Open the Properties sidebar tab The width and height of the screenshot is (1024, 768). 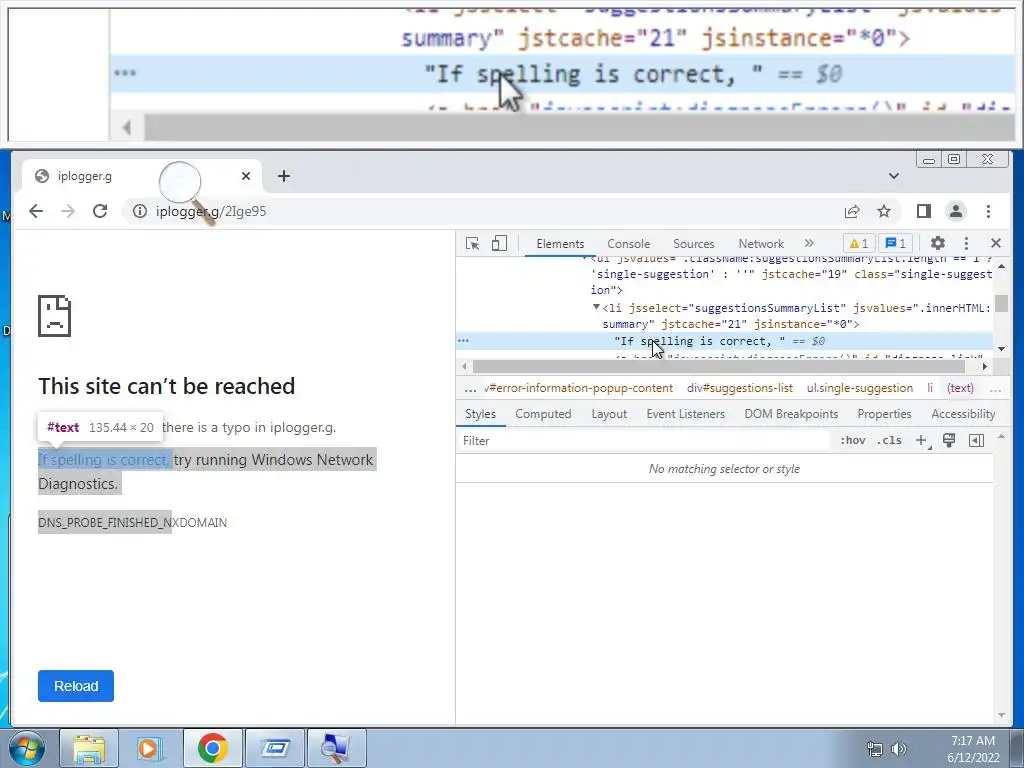click(884, 414)
